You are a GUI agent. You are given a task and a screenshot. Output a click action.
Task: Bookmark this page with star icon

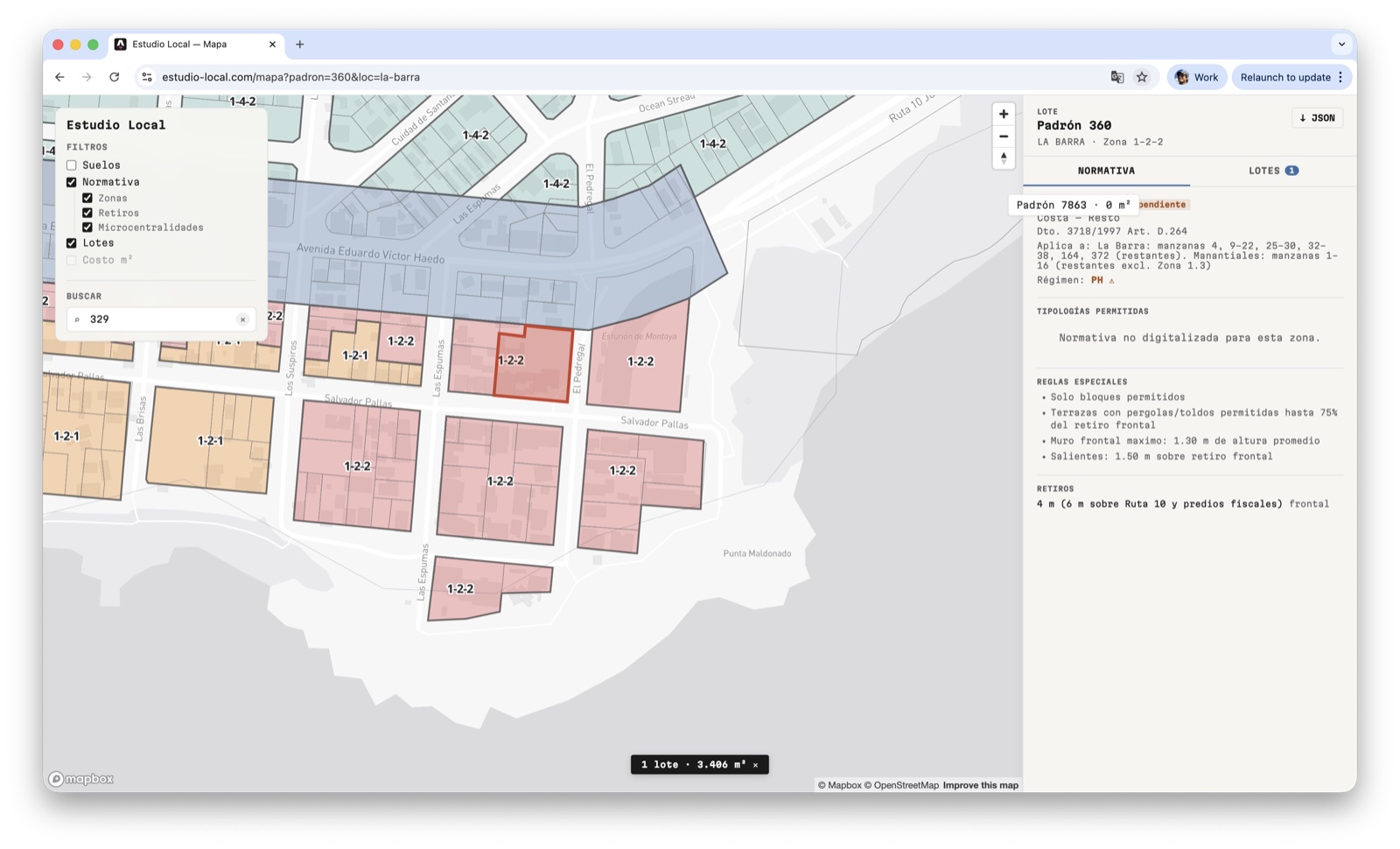coord(1142,77)
